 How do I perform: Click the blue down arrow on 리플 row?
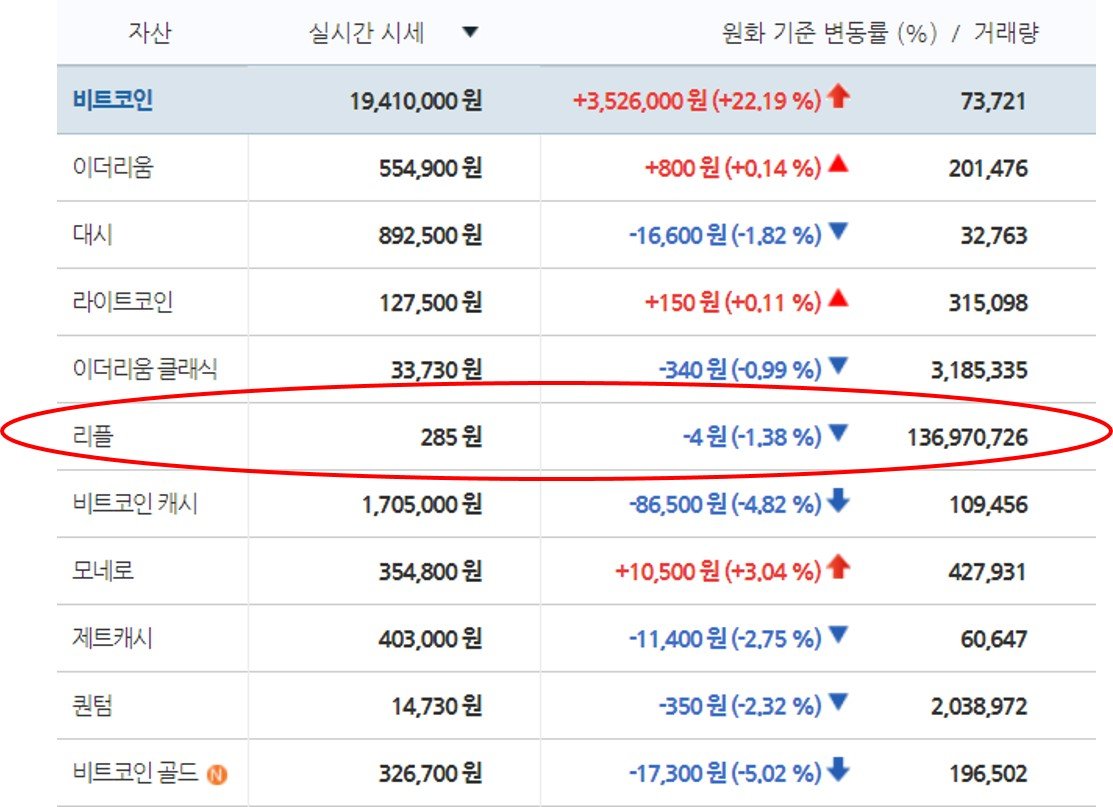pyautogui.click(x=837, y=436)
